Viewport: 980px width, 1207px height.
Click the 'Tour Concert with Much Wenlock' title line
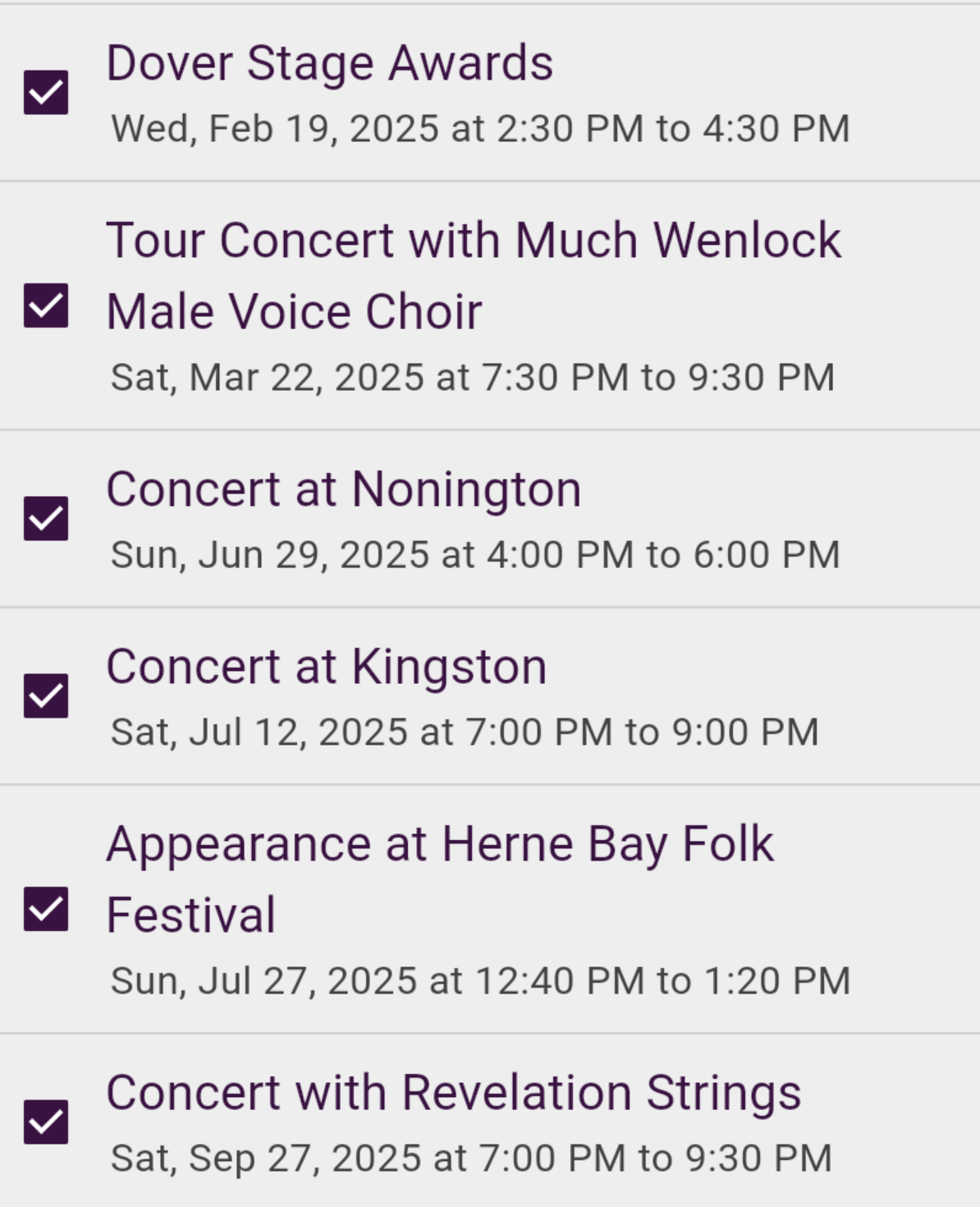pos(474,241)
